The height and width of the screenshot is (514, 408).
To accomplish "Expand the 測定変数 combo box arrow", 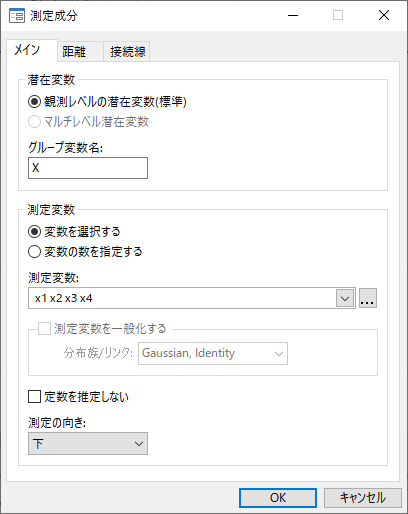I will click(345, 298).
